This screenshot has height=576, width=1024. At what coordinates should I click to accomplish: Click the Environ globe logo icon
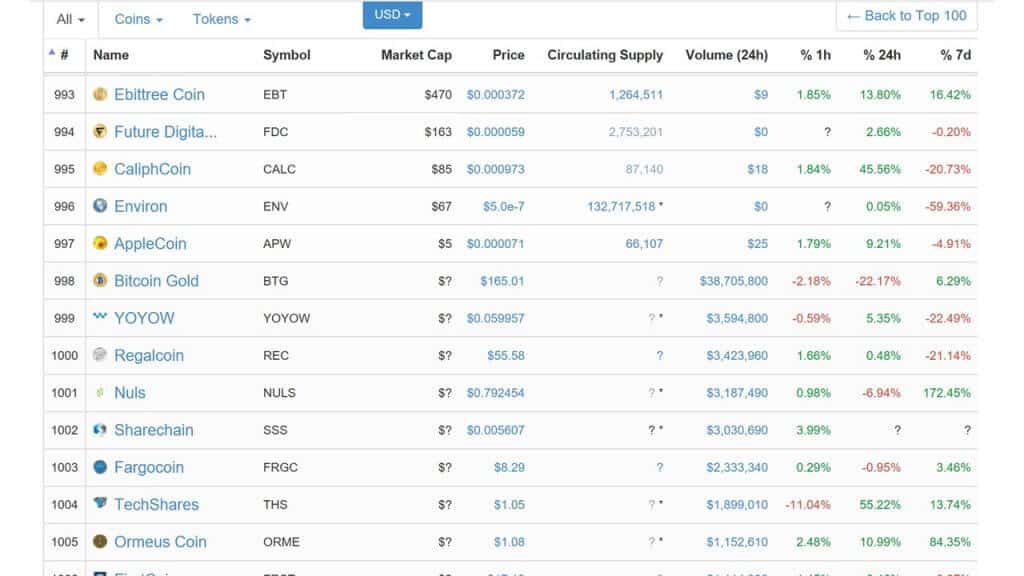100,206
